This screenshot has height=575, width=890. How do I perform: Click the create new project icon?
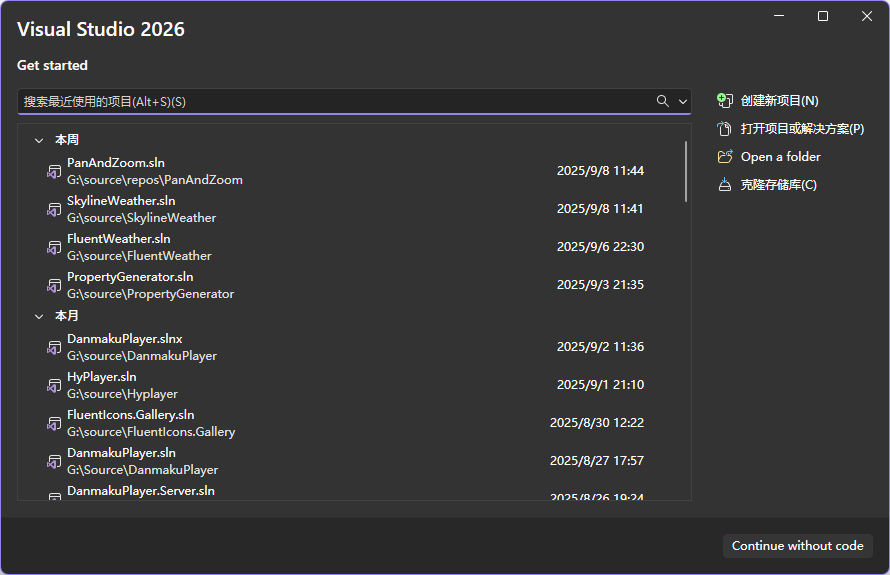pyautogui.click(x=725, y=101)
